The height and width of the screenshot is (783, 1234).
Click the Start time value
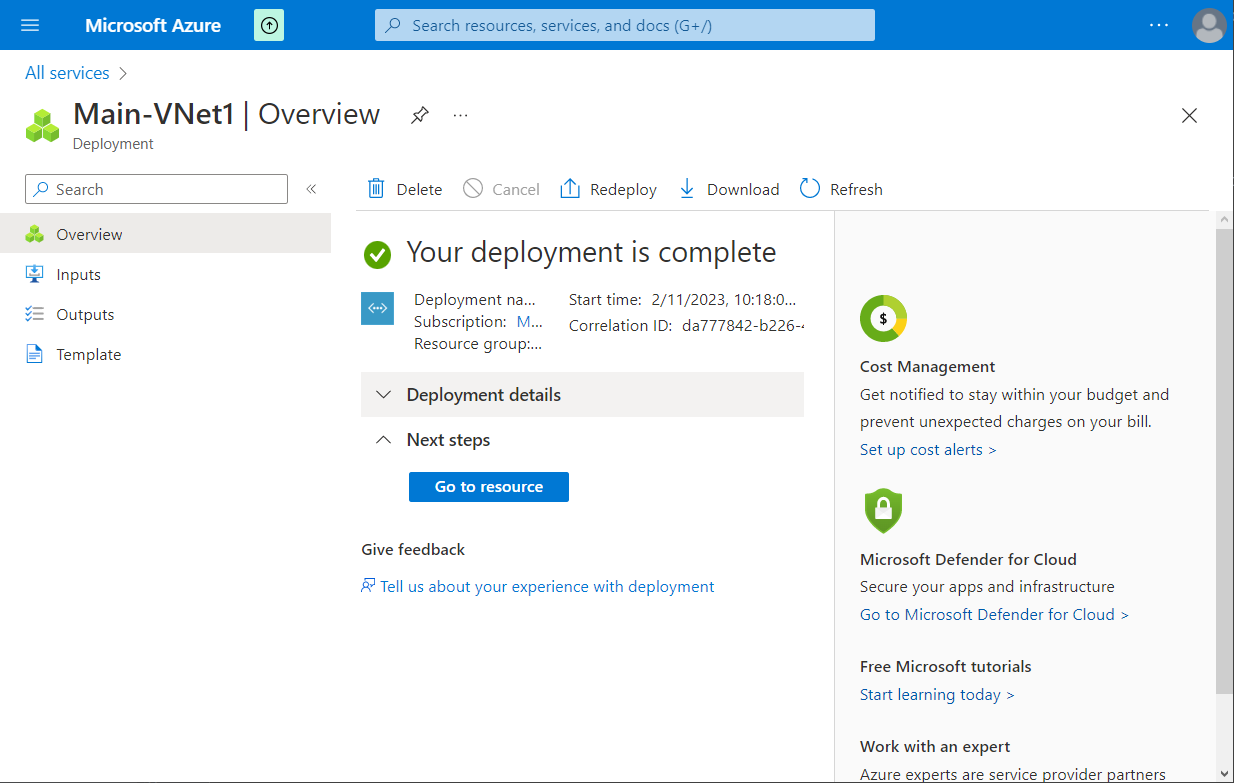coord(724,299)
